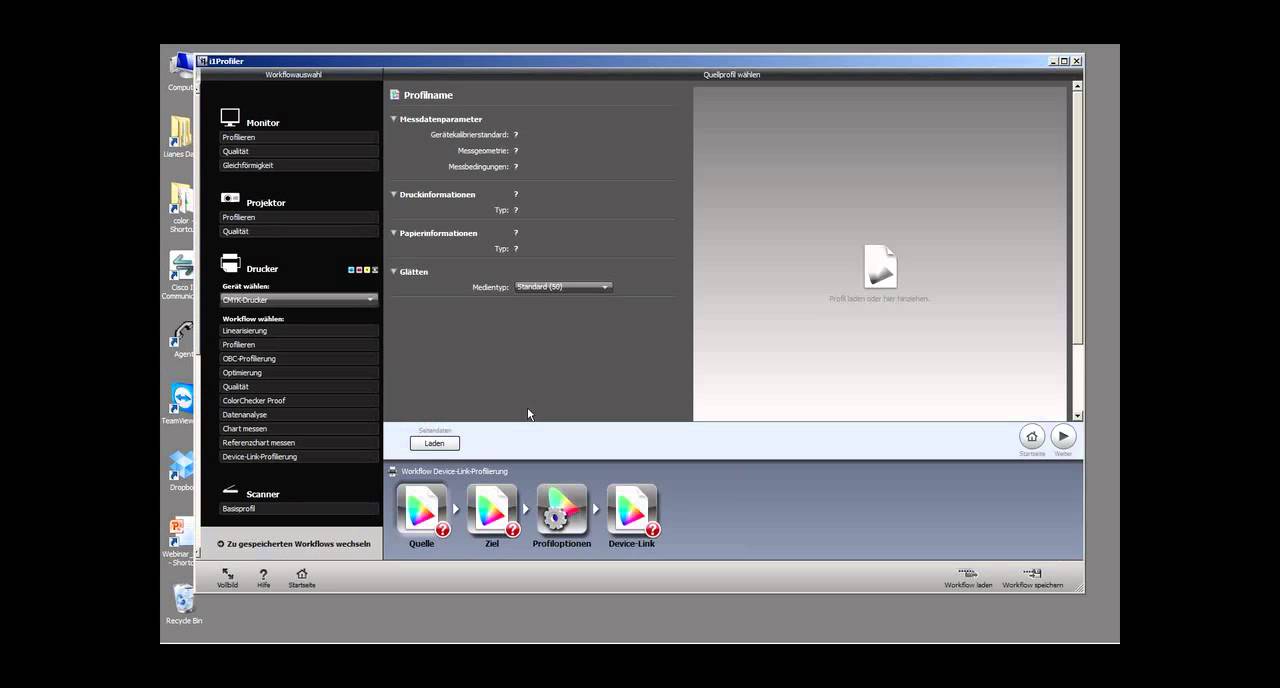Select Projektor Qualität workflow
Image resolution: width=1280 pixels, height=688 pixels.
299,231
